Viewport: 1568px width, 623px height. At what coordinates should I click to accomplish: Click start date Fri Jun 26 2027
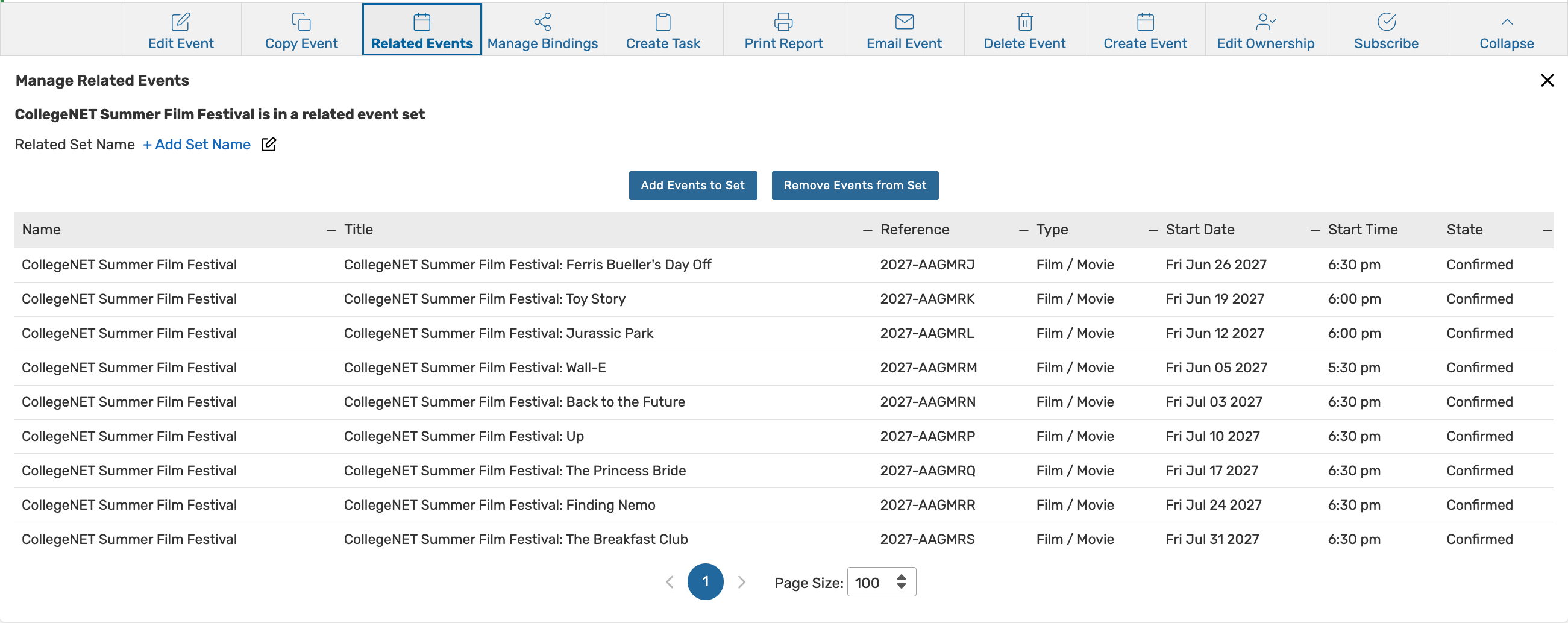click(x=1216, y=265)
